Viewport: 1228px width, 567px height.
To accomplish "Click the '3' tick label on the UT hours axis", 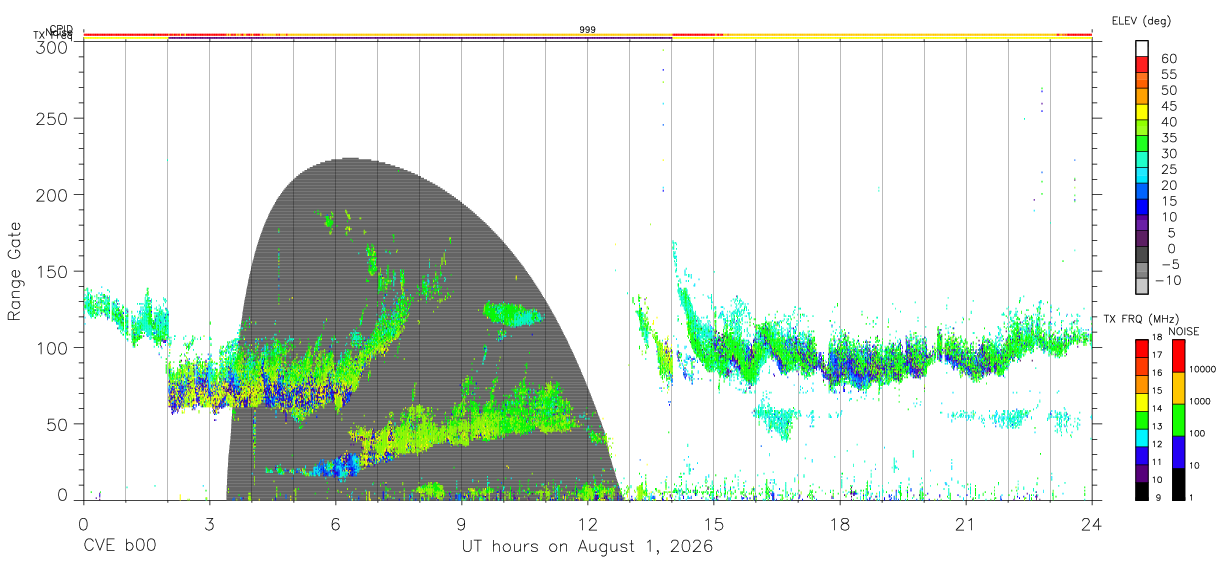I will 209,524.
